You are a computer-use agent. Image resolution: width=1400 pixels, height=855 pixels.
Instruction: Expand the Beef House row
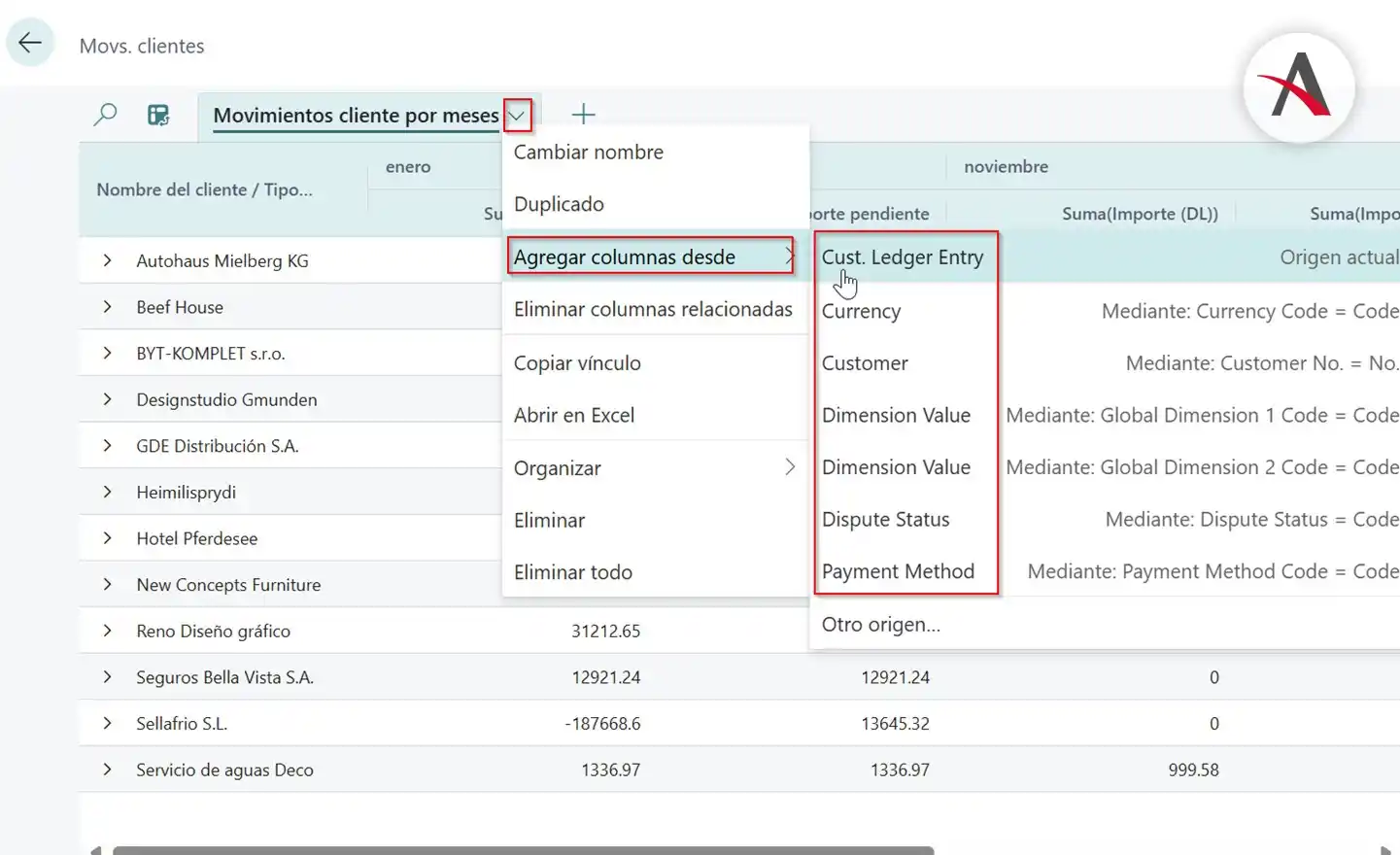tap(107, 307)
